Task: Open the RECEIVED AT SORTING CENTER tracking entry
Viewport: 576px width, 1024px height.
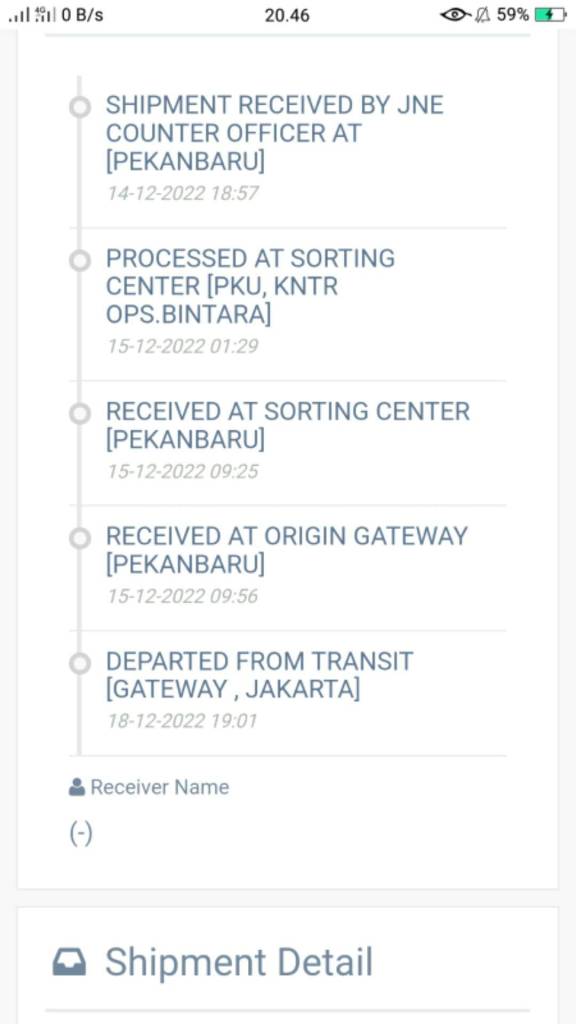Action: coord(290,426)
